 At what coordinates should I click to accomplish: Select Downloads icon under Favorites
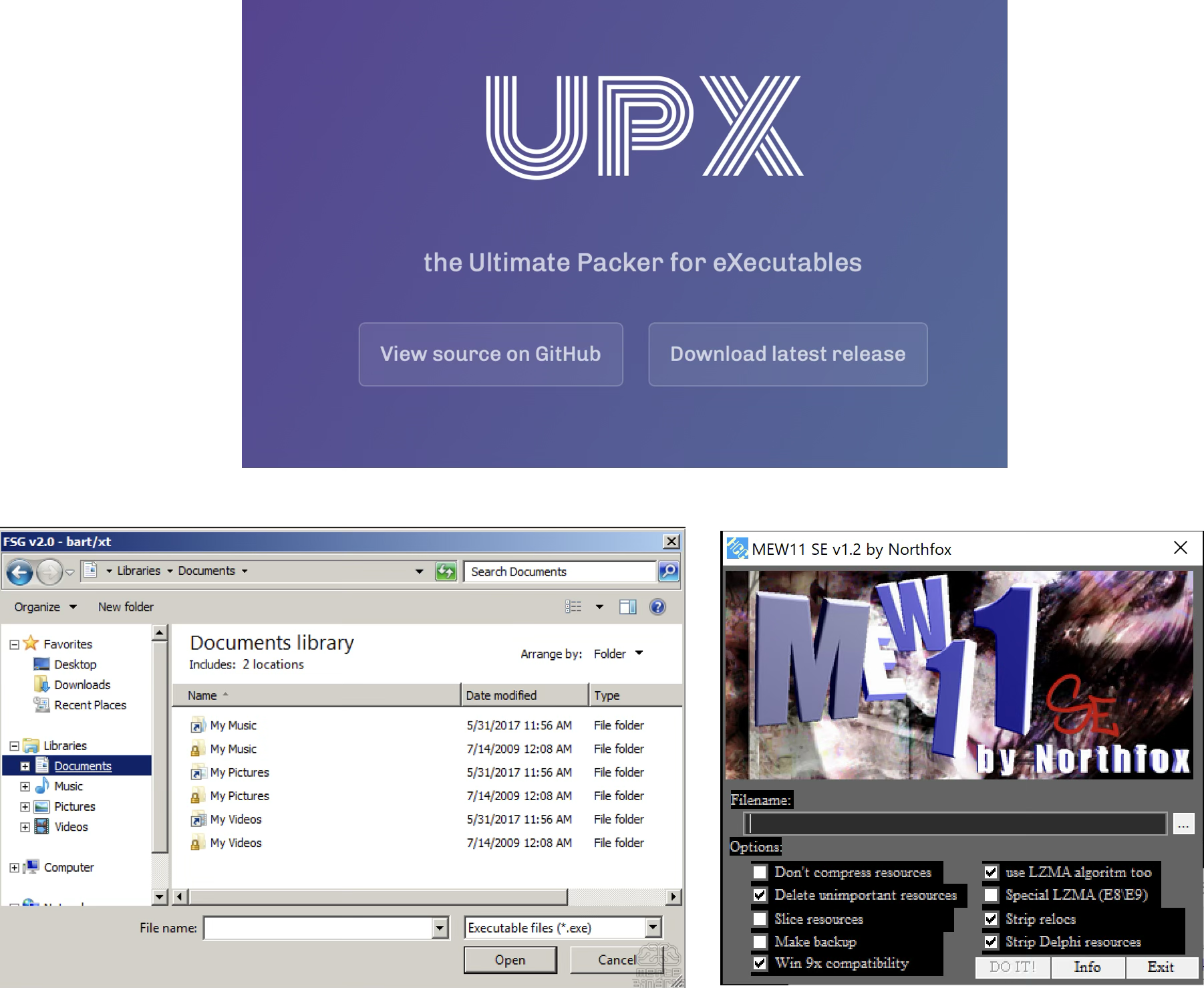[x=41, y=685]
